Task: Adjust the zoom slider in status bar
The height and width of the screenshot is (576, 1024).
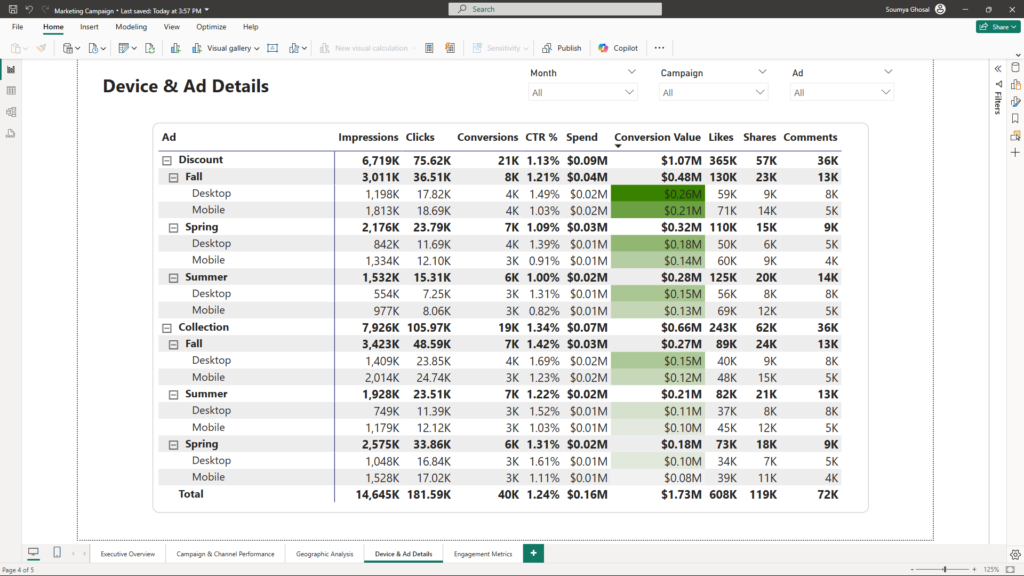Action: [x=944, y=569]
